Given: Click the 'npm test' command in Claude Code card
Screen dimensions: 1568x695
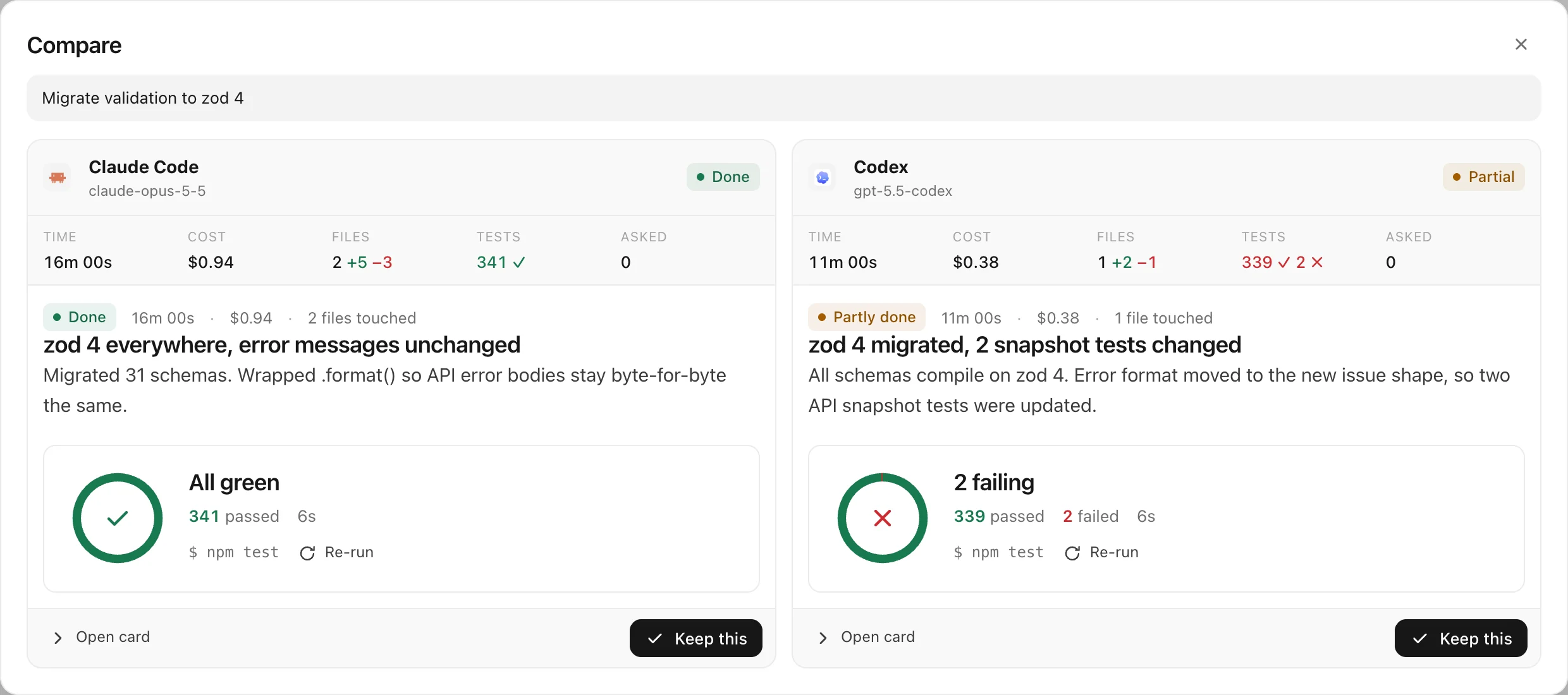Looking at the screenshot, I should click(x=234, y=553).
